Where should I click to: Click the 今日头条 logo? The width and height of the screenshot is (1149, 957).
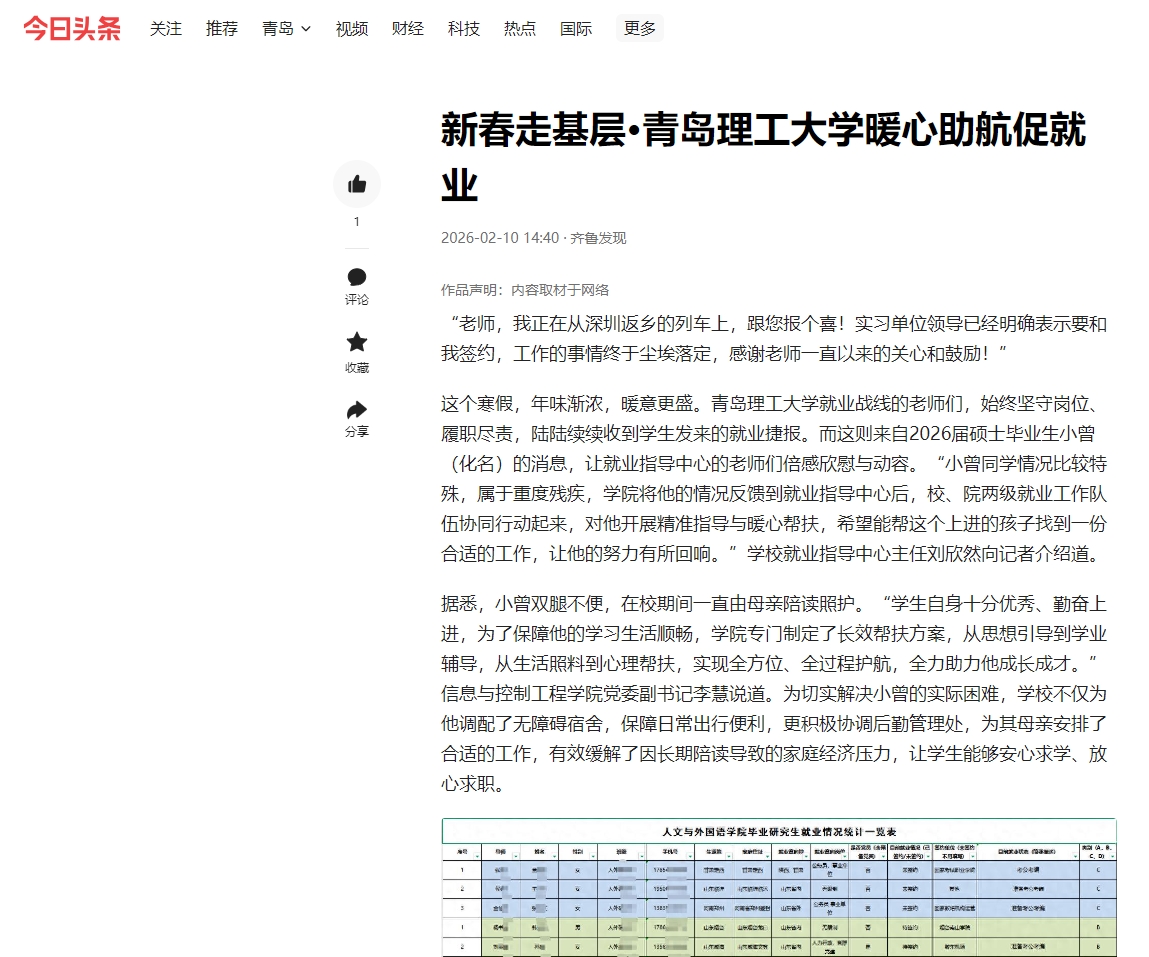click(72, 29)
